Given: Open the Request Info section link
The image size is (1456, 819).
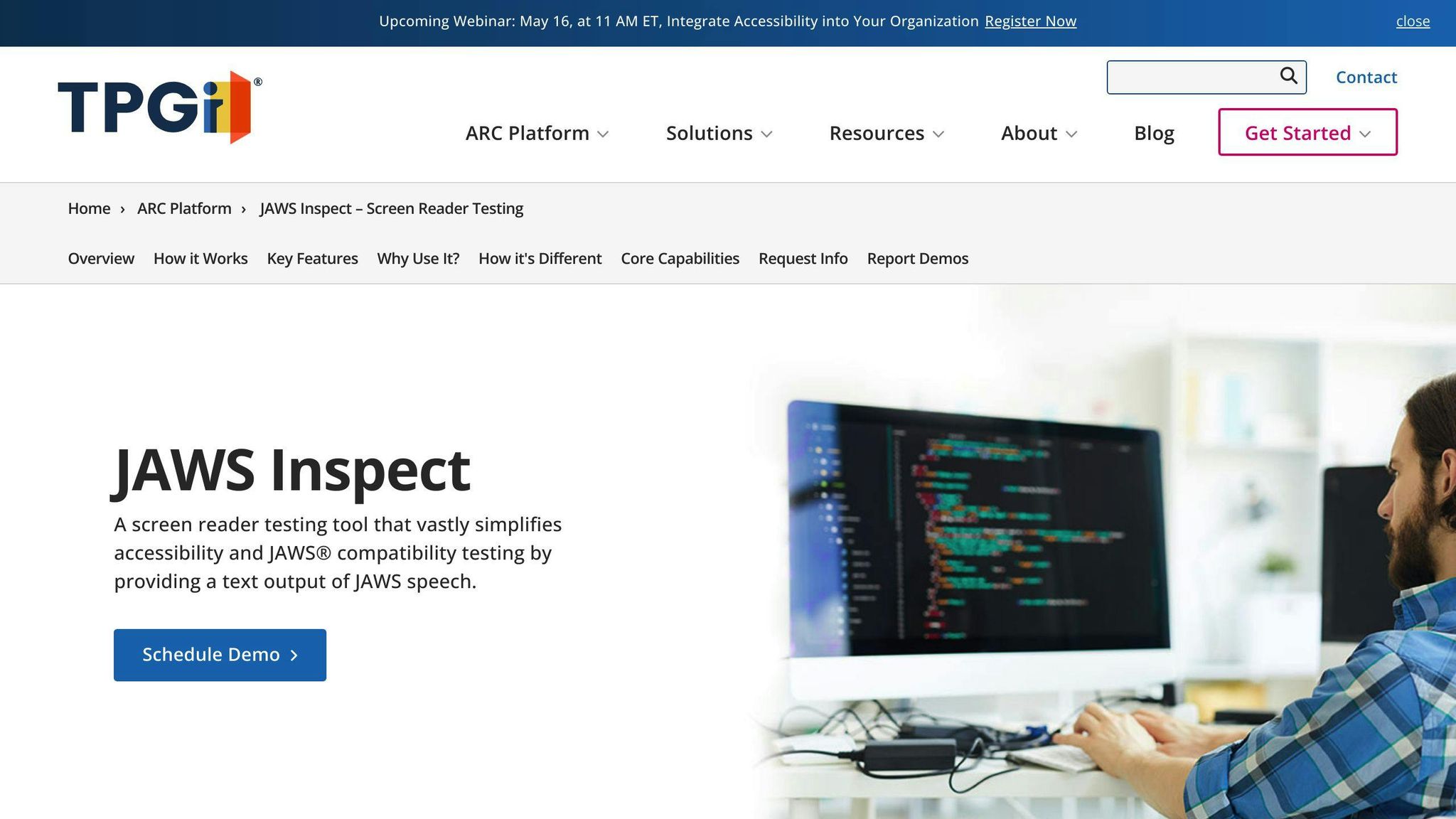Looking at the screenshot, I should pyautogui.click(x=803, y=259).
